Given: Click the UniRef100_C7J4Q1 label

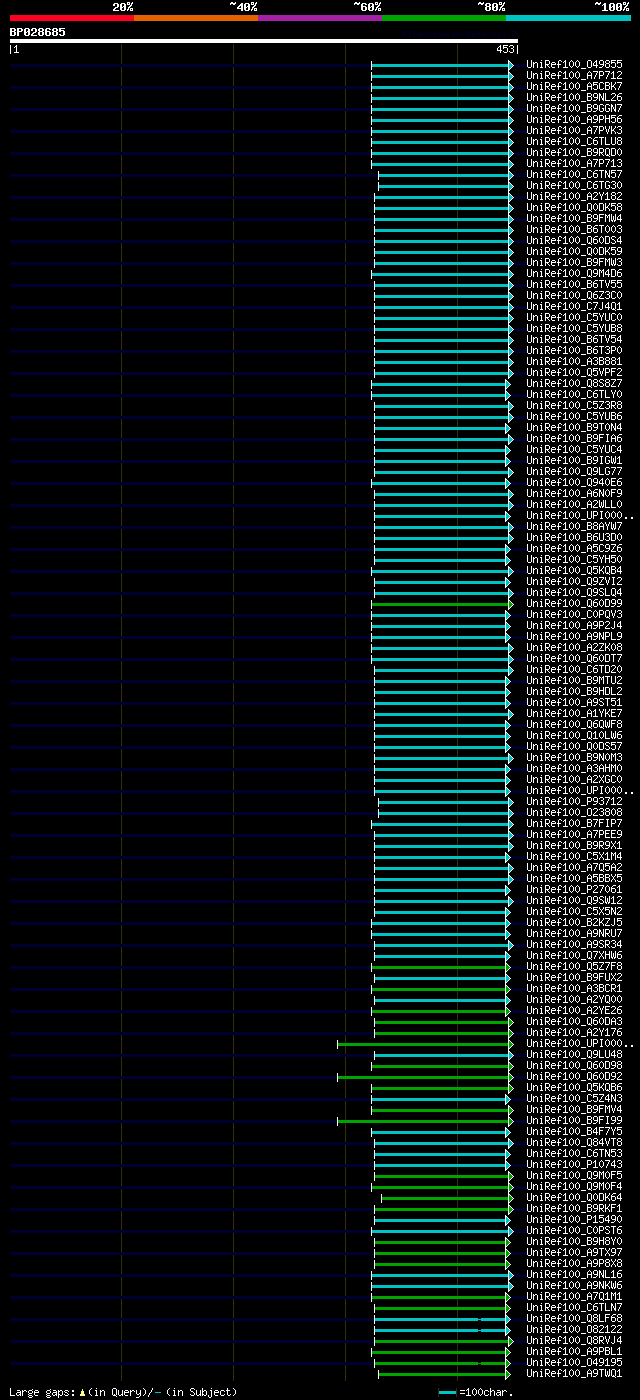Looking at the screenshot, I should [x=574, y=306].
